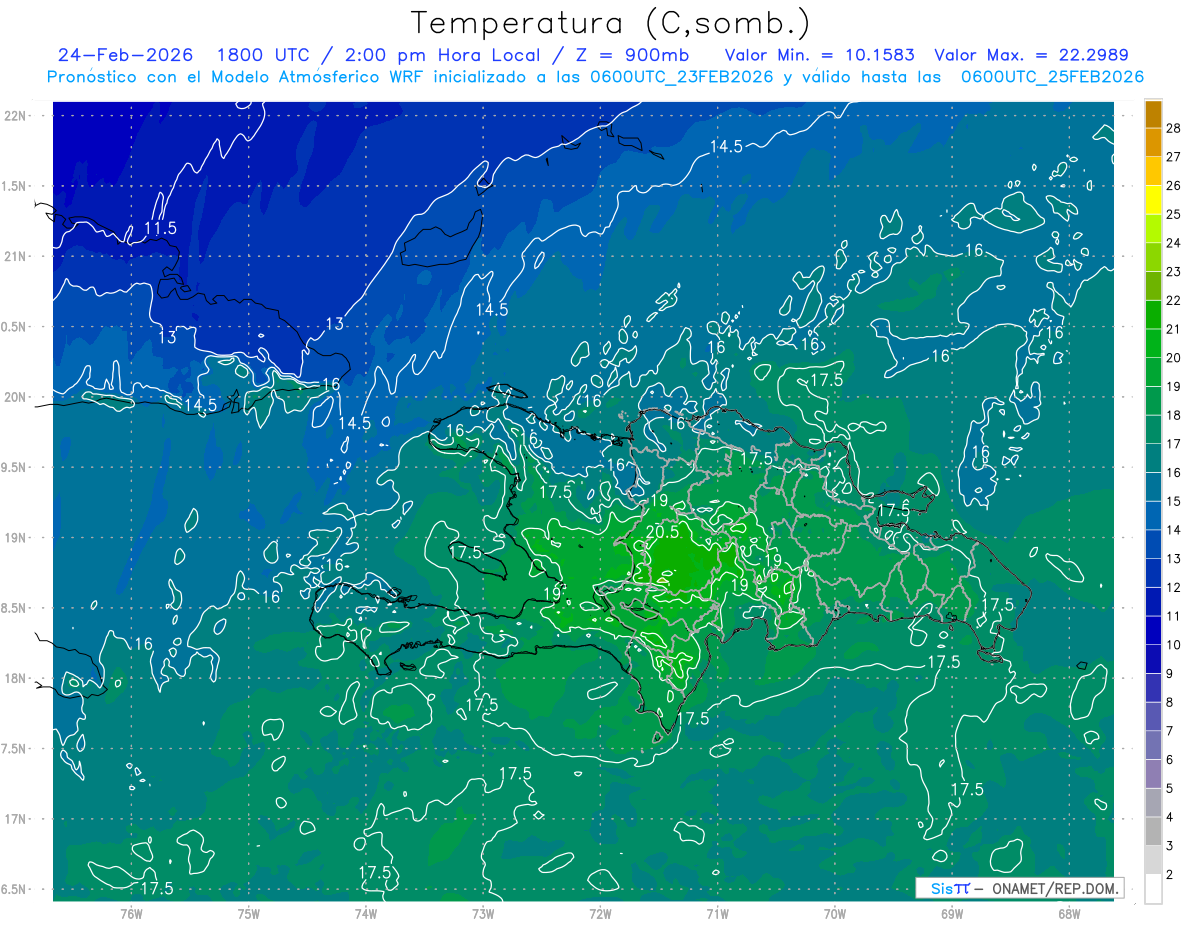This screenshot has height=927, width=1200.
Task: Click 'Valor Max. = 22.2989' value
Action: (1031, 55)
